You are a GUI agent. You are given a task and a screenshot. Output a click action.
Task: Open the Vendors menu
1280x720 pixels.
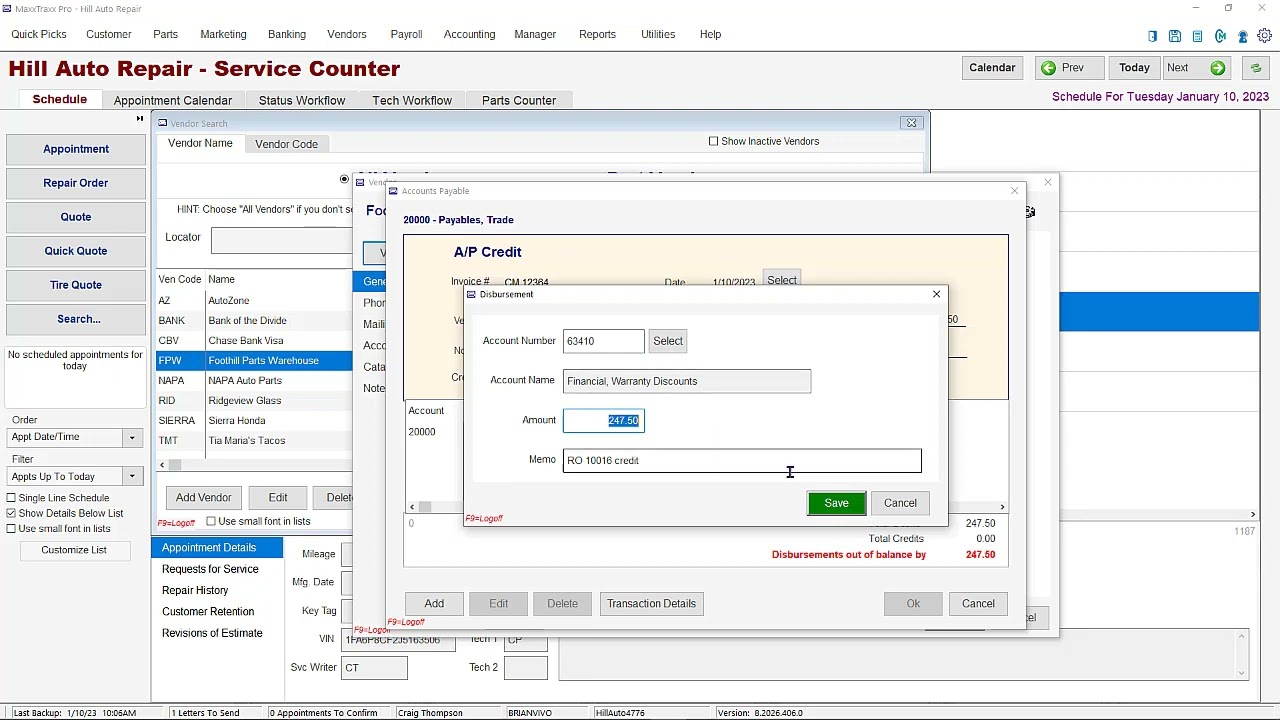[x=347, y=34]
